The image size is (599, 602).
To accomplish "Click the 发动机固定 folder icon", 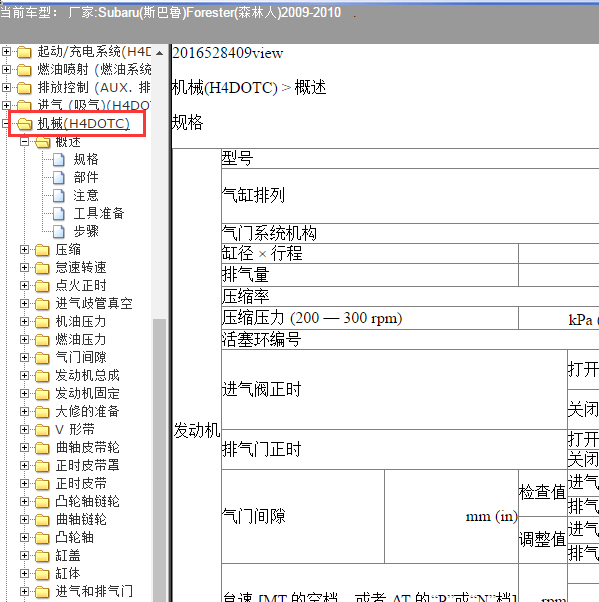I will pos(42,394).
